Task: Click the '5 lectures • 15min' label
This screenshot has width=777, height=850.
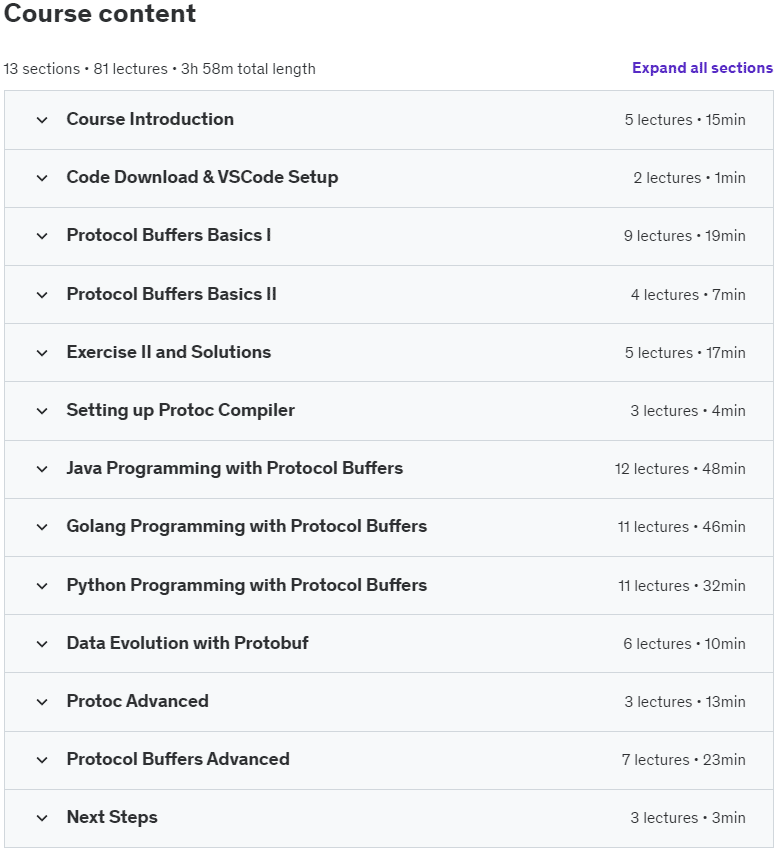Action: click(685, 120)
